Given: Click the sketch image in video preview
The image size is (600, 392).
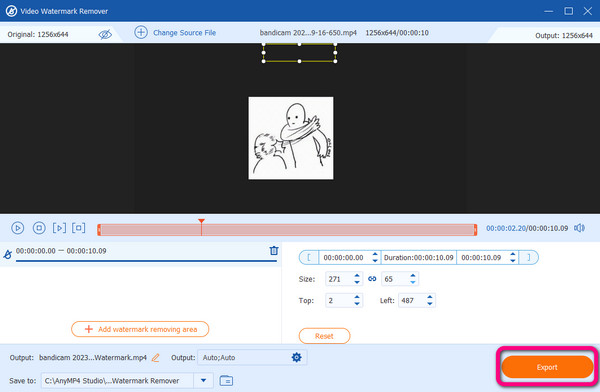Looking at the screenshot, I should coord(291,138).
